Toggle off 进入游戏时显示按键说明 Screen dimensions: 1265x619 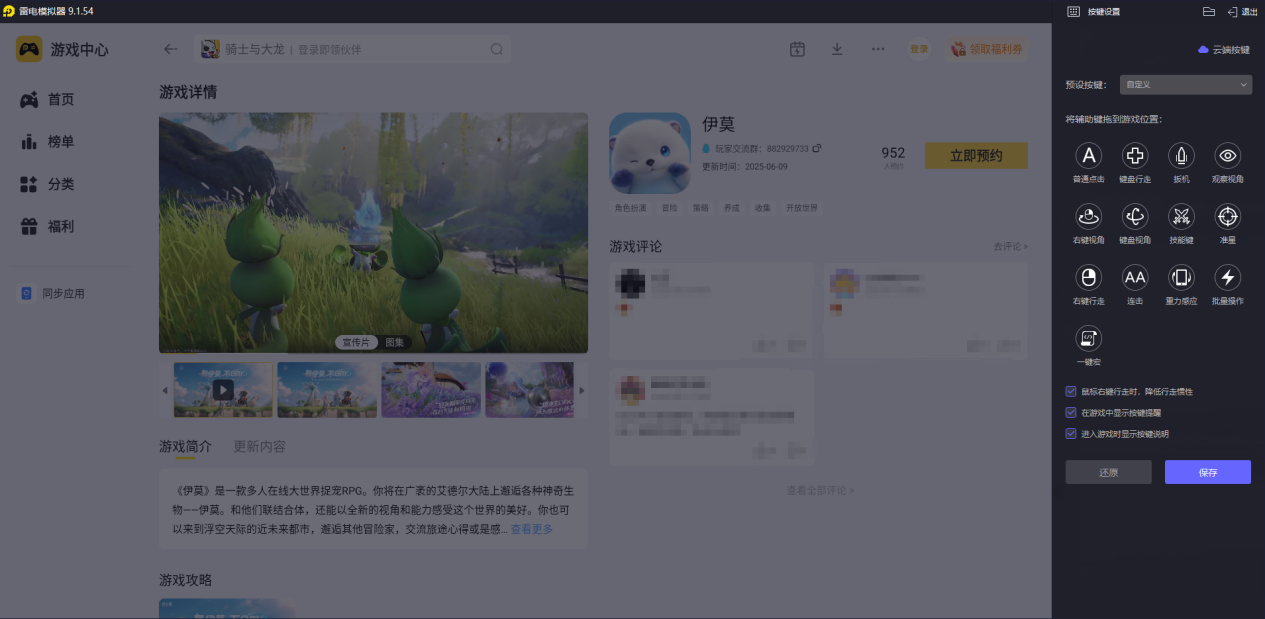tap(1071, 432)
